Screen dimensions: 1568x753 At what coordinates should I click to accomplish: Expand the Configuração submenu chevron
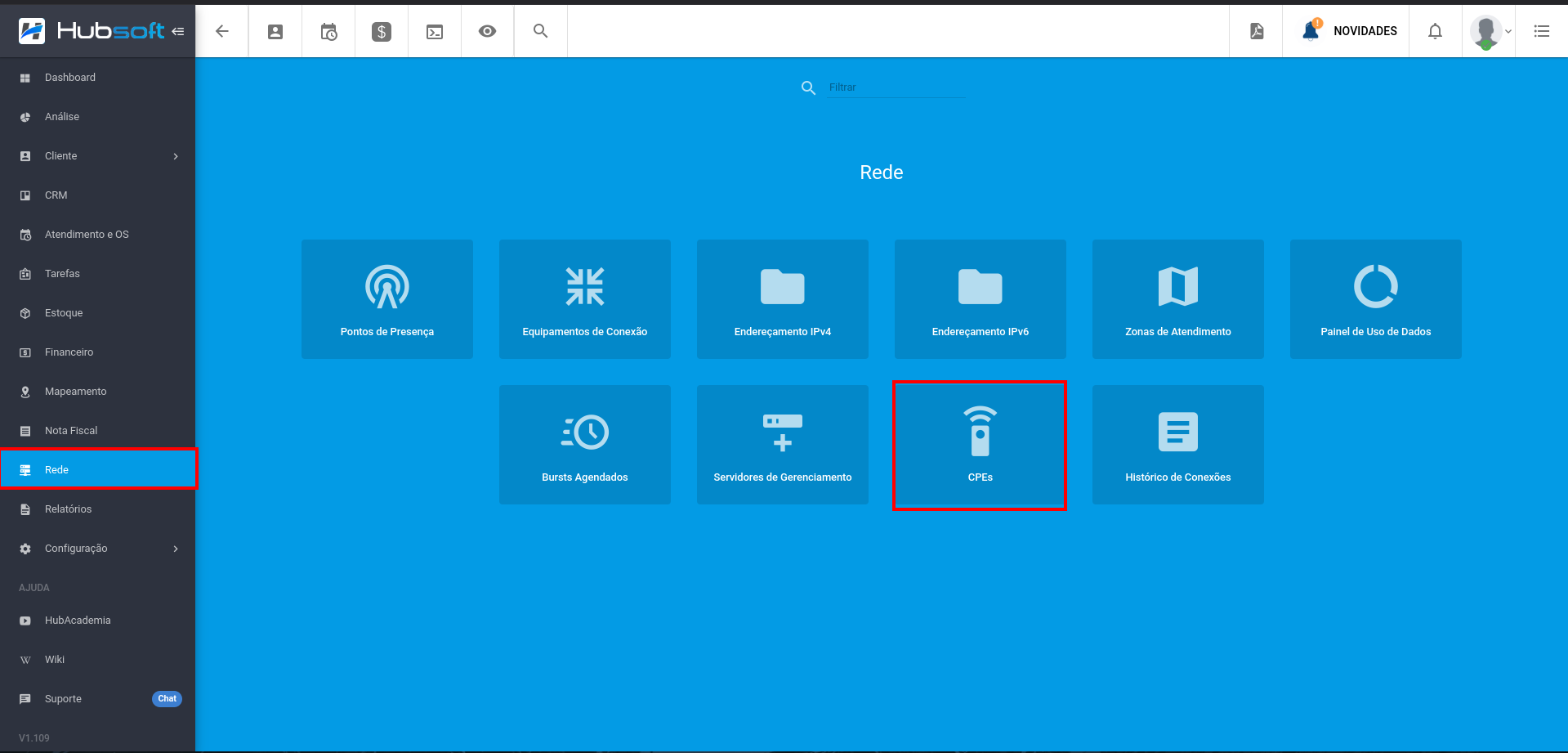pyautogui.click(x=176, y=549)
